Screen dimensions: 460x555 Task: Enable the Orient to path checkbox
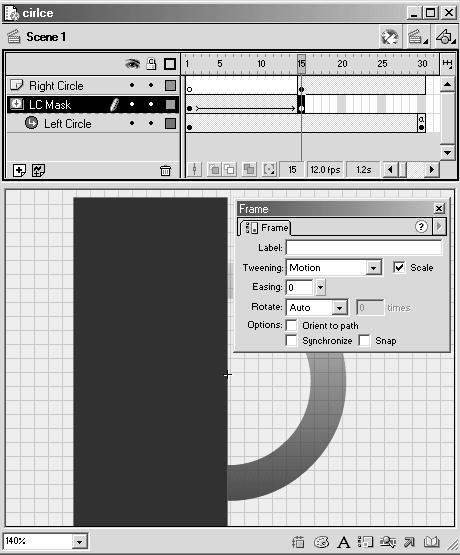click(x=291, y=325)
